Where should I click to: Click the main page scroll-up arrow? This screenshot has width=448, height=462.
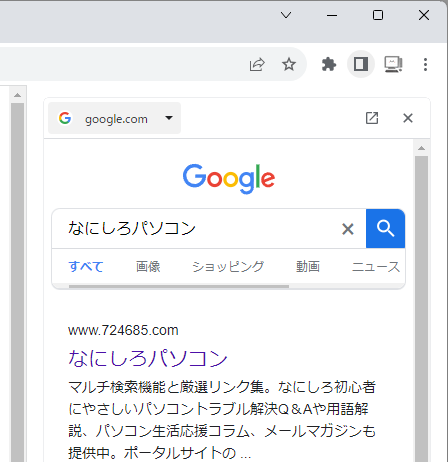[17, 95]
